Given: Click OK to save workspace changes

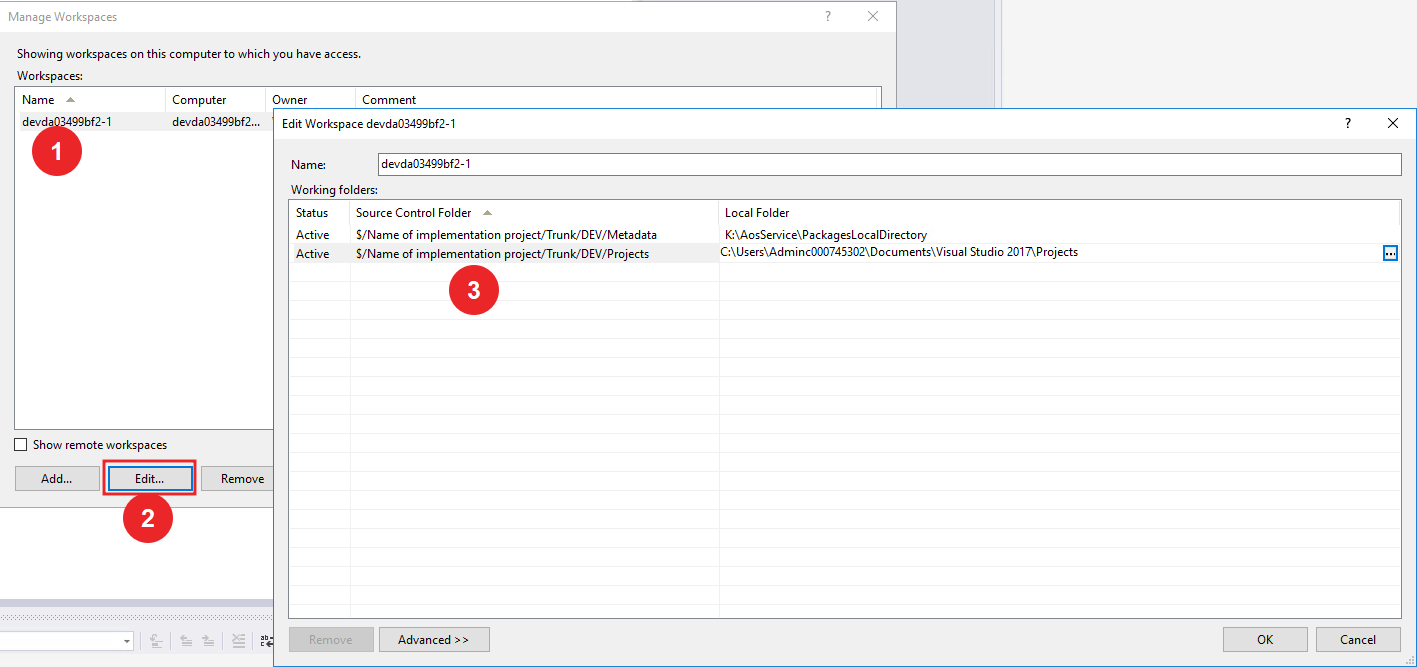Looking at the screenshot, I should [x=1264, y=639].
